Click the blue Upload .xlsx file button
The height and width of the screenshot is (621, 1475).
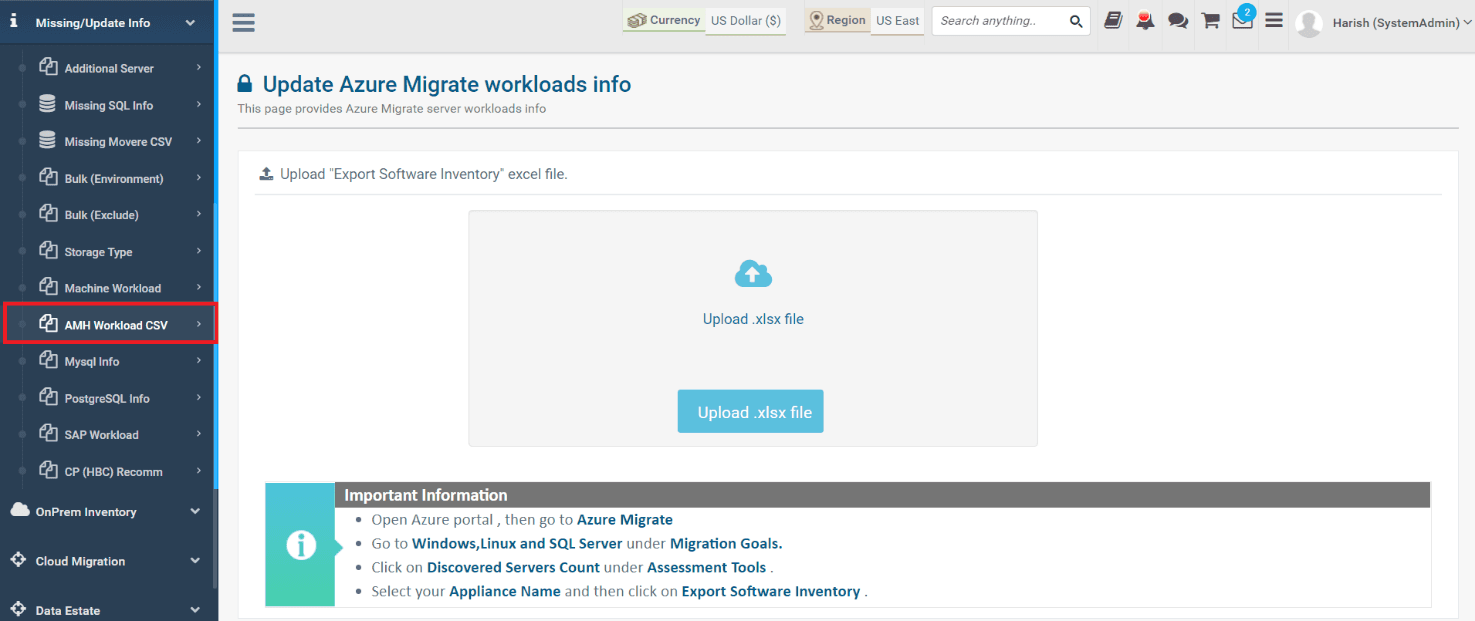tap(750, 411)
